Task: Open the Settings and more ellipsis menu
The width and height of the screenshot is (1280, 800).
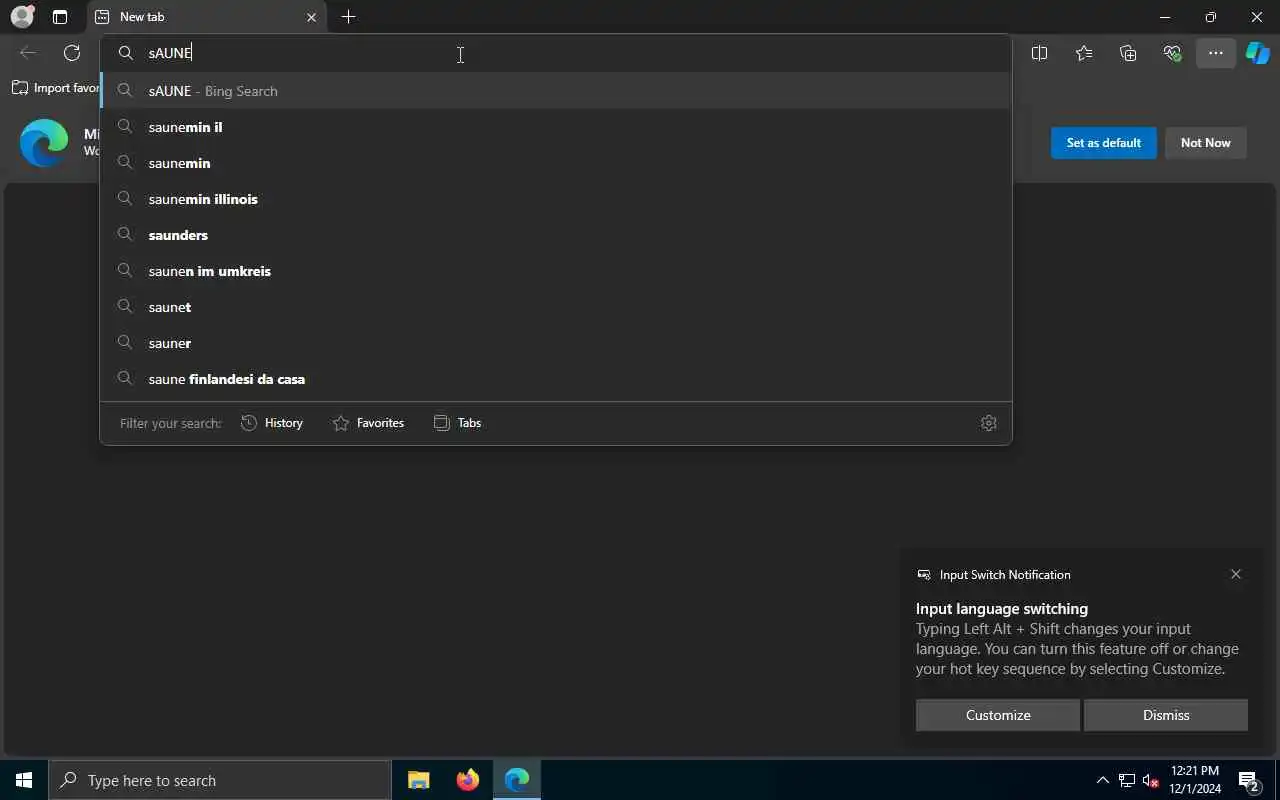Action: pos(1216,53)
